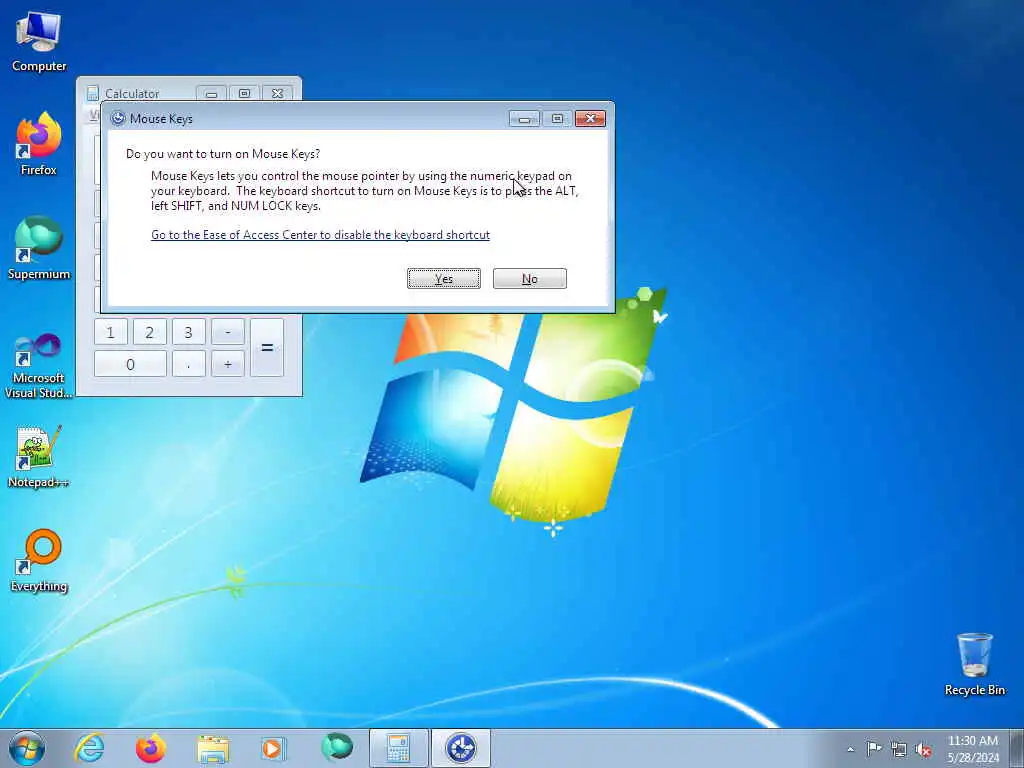Launch Supermium from the taskbar
Image resolution: width=1024 pixels, height=768 pixels.
pyautogui.click(x=336, y=748)
